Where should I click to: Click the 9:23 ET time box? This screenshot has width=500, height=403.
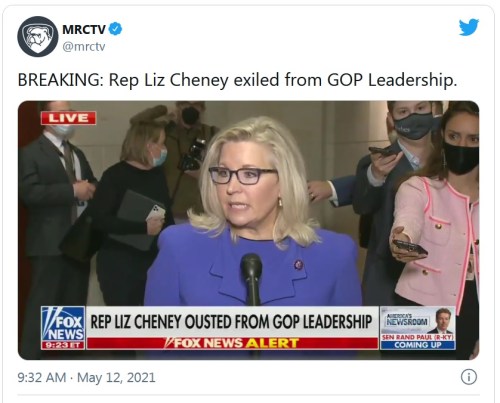pos(63,345)
